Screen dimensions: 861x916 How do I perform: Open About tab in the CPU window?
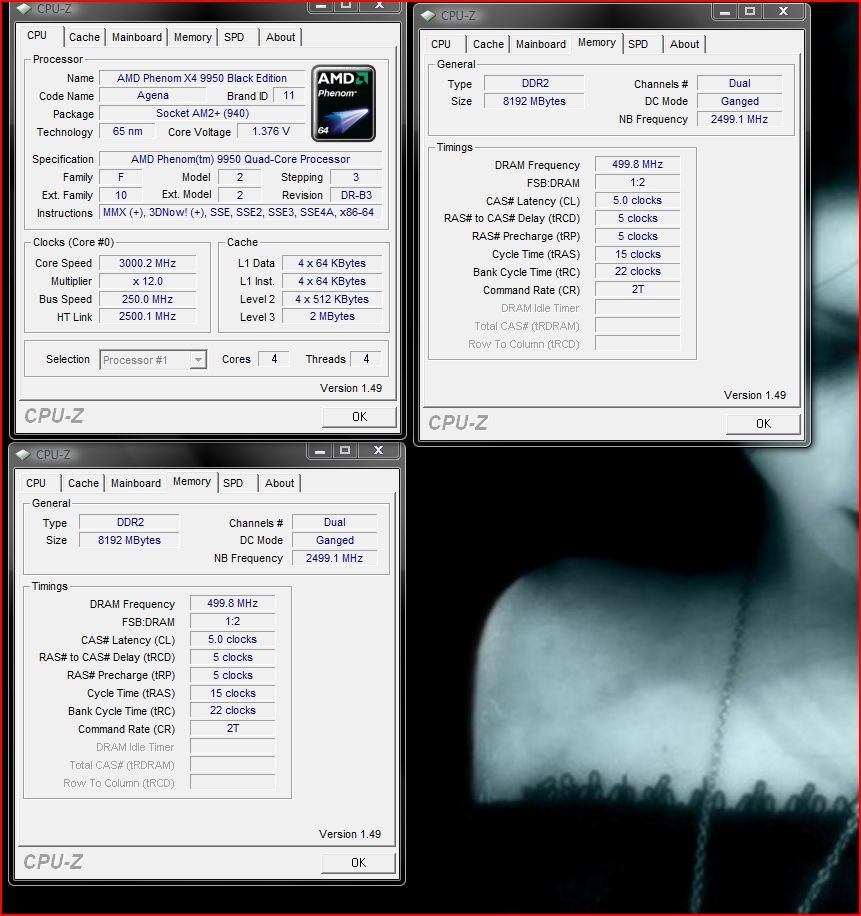[x=280, y=37]
